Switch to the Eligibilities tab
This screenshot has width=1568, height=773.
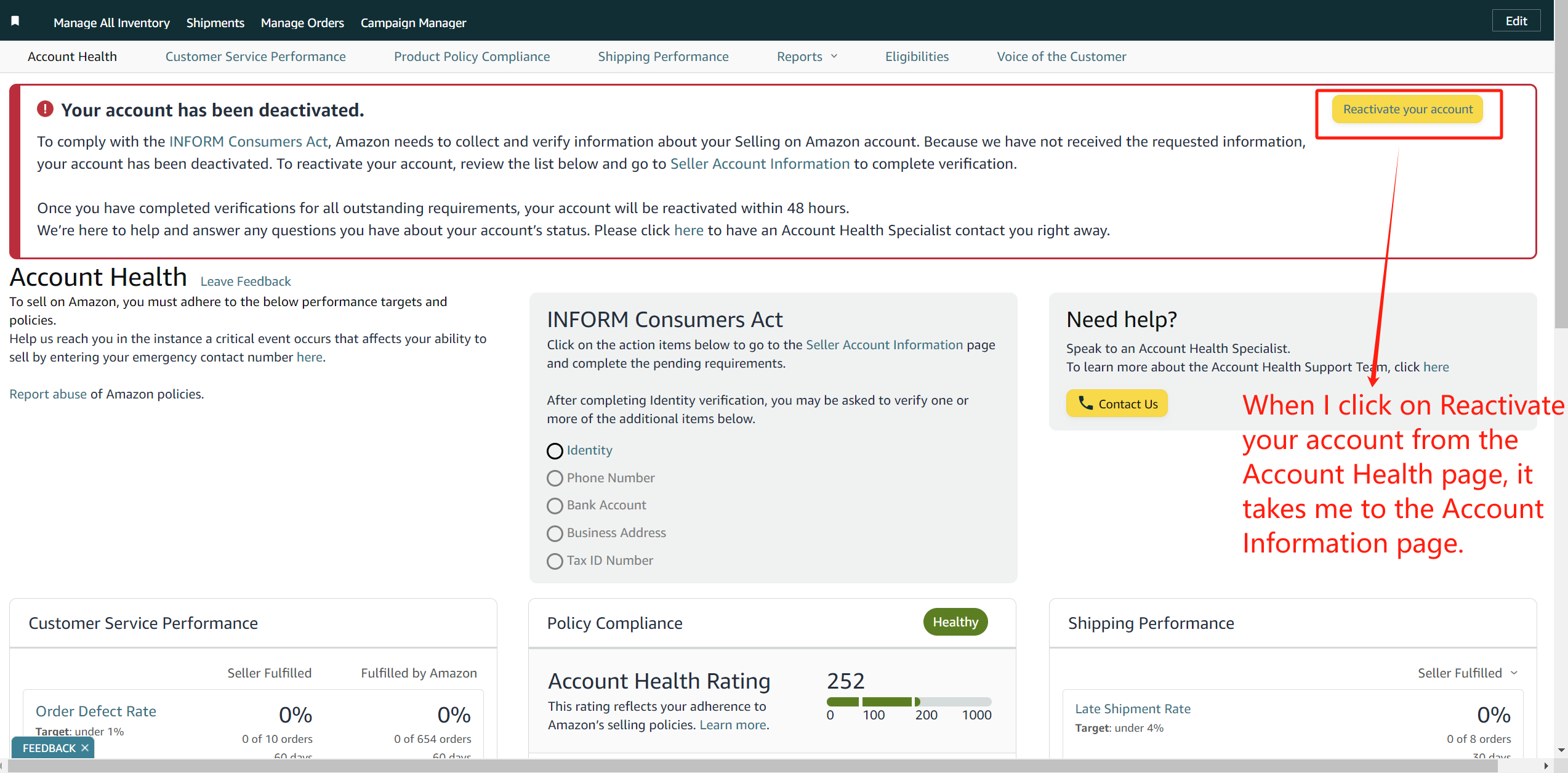point(917,57)
